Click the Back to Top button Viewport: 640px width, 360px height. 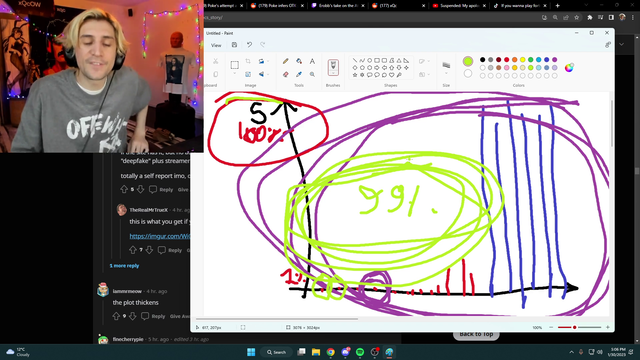pyautogui.click(x=476, y=335)
